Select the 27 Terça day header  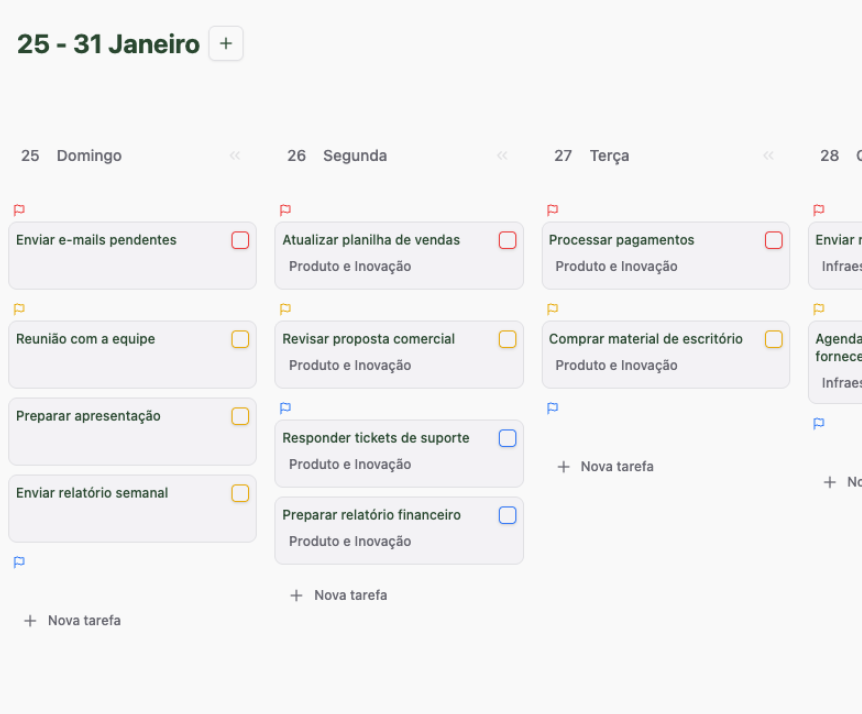click(592, 155)
